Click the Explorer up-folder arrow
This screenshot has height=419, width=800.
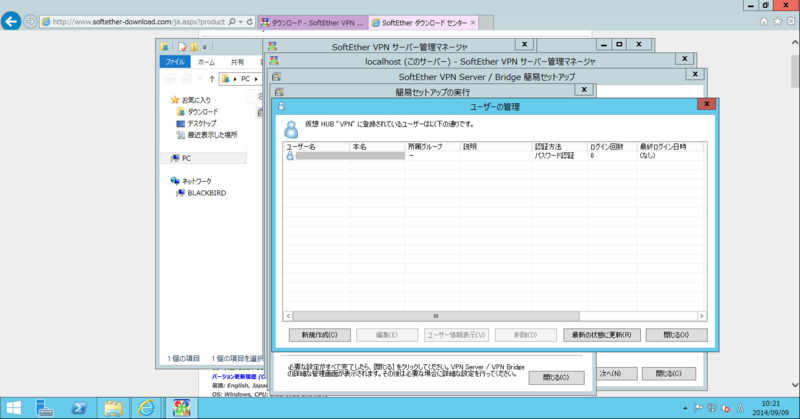212,79
